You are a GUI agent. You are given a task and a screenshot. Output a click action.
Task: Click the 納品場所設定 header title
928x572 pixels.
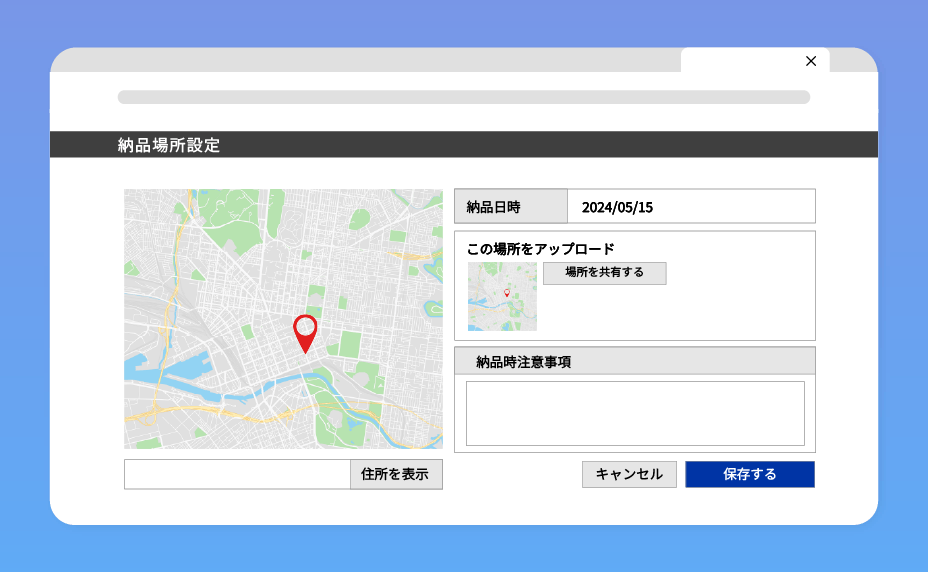tap(169, 145)
